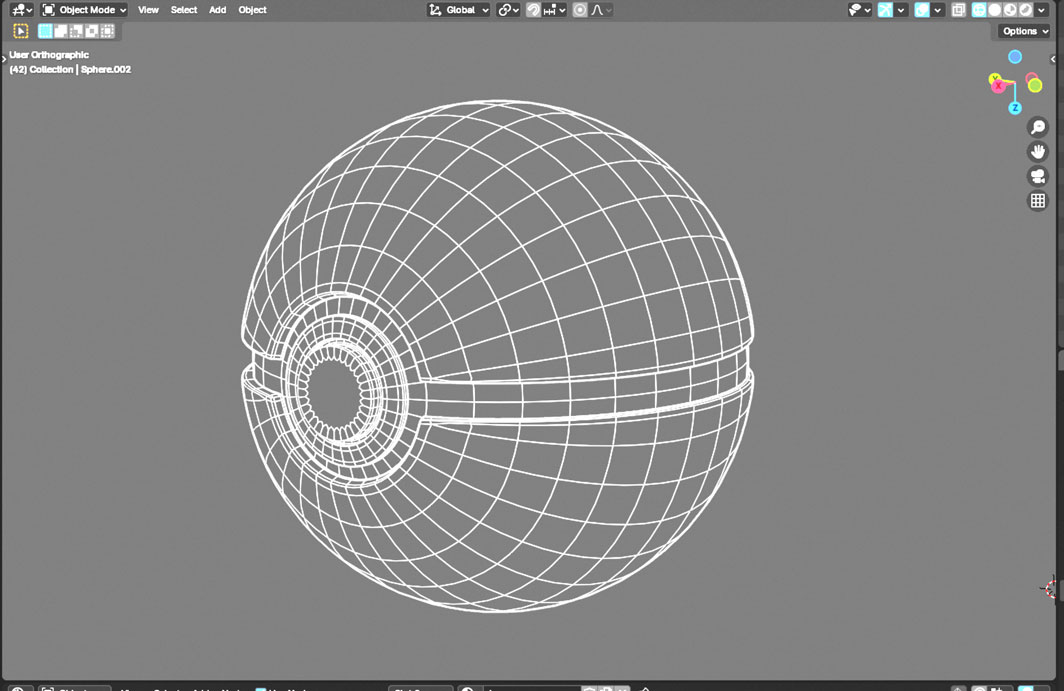Image resolution: width=1064 pixels, height=691 pixels.
Task: Open the transform pivot point dropdown
Action: (x=508, y=10)
